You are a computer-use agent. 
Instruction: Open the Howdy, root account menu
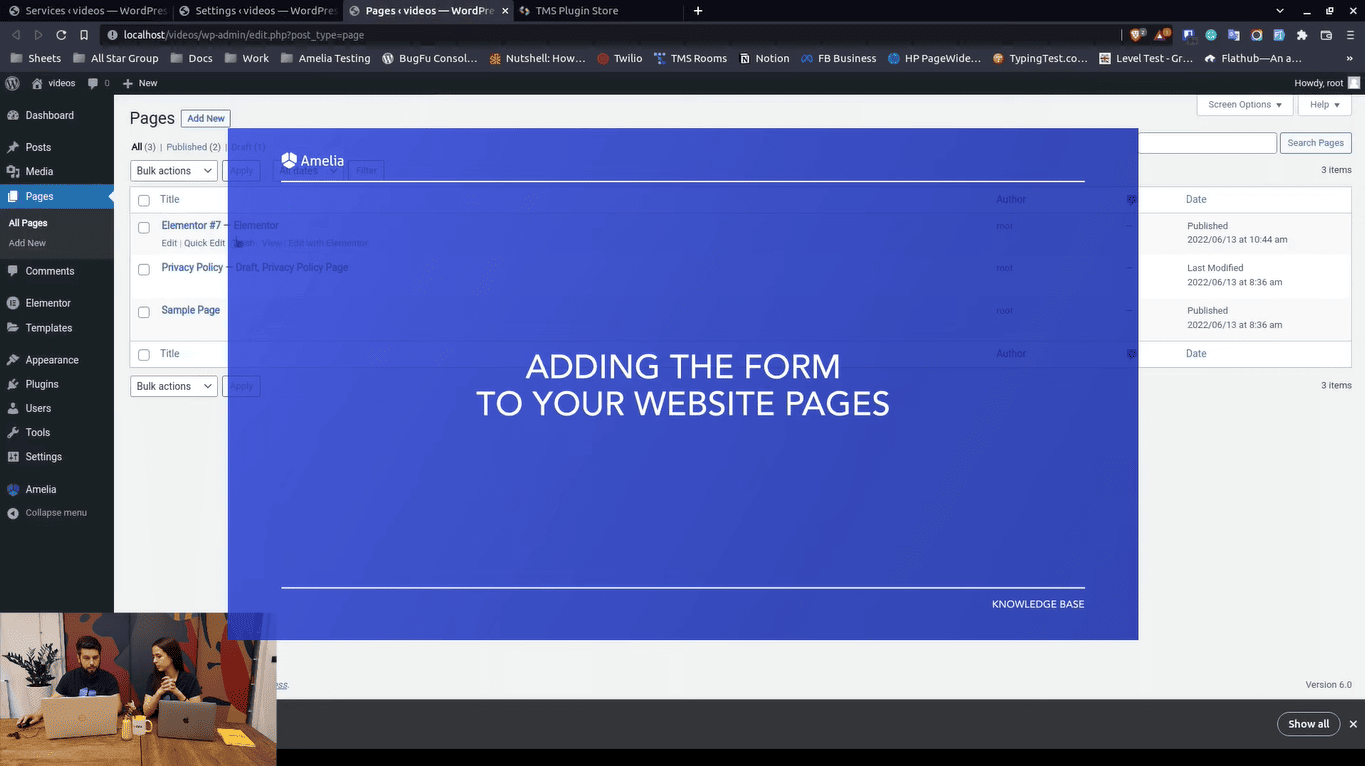[1327, 83]
